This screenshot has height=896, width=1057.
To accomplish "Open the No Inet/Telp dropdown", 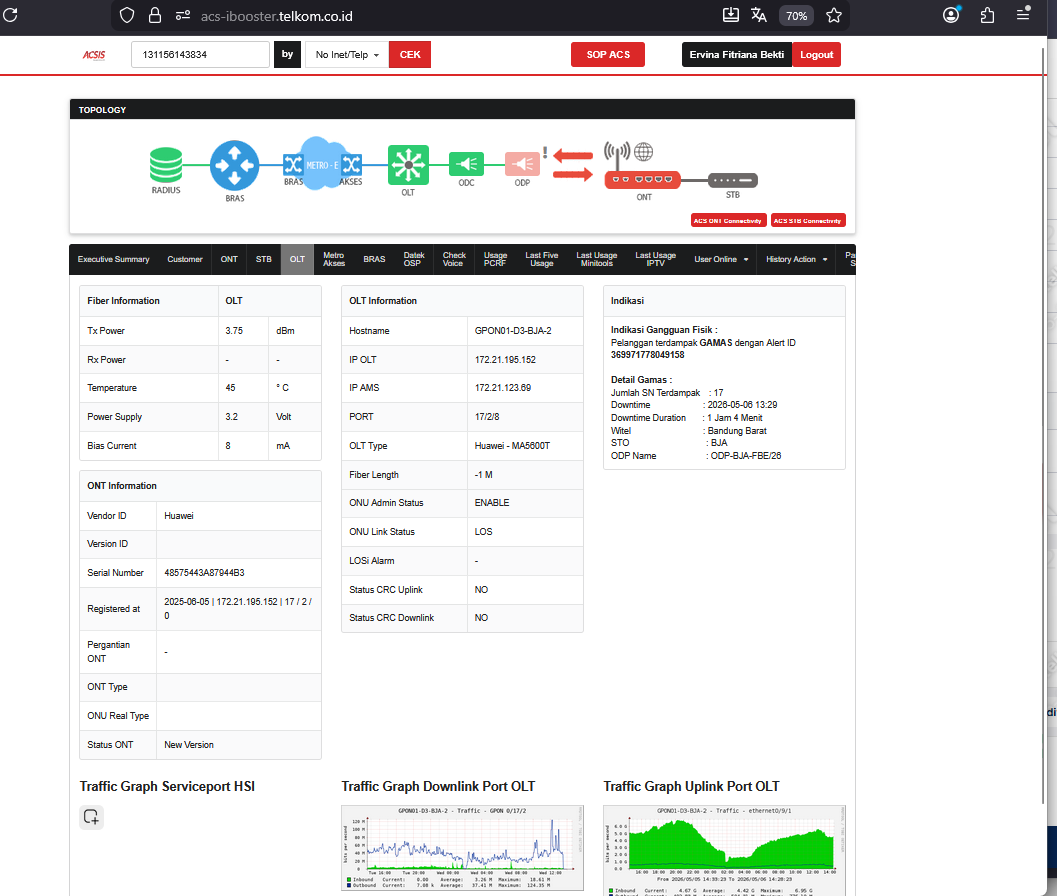I will (x=347, y=55).
